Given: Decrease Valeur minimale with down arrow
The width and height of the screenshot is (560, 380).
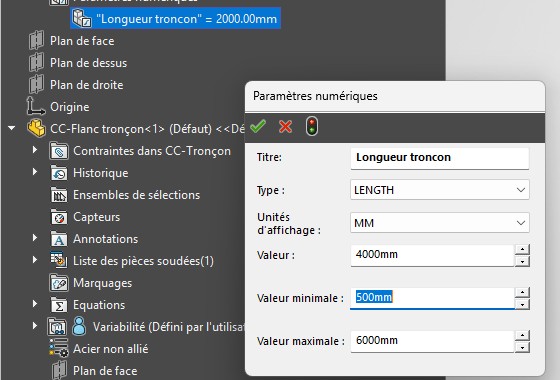Looking at the screenshot, I should tap(522, 305).
